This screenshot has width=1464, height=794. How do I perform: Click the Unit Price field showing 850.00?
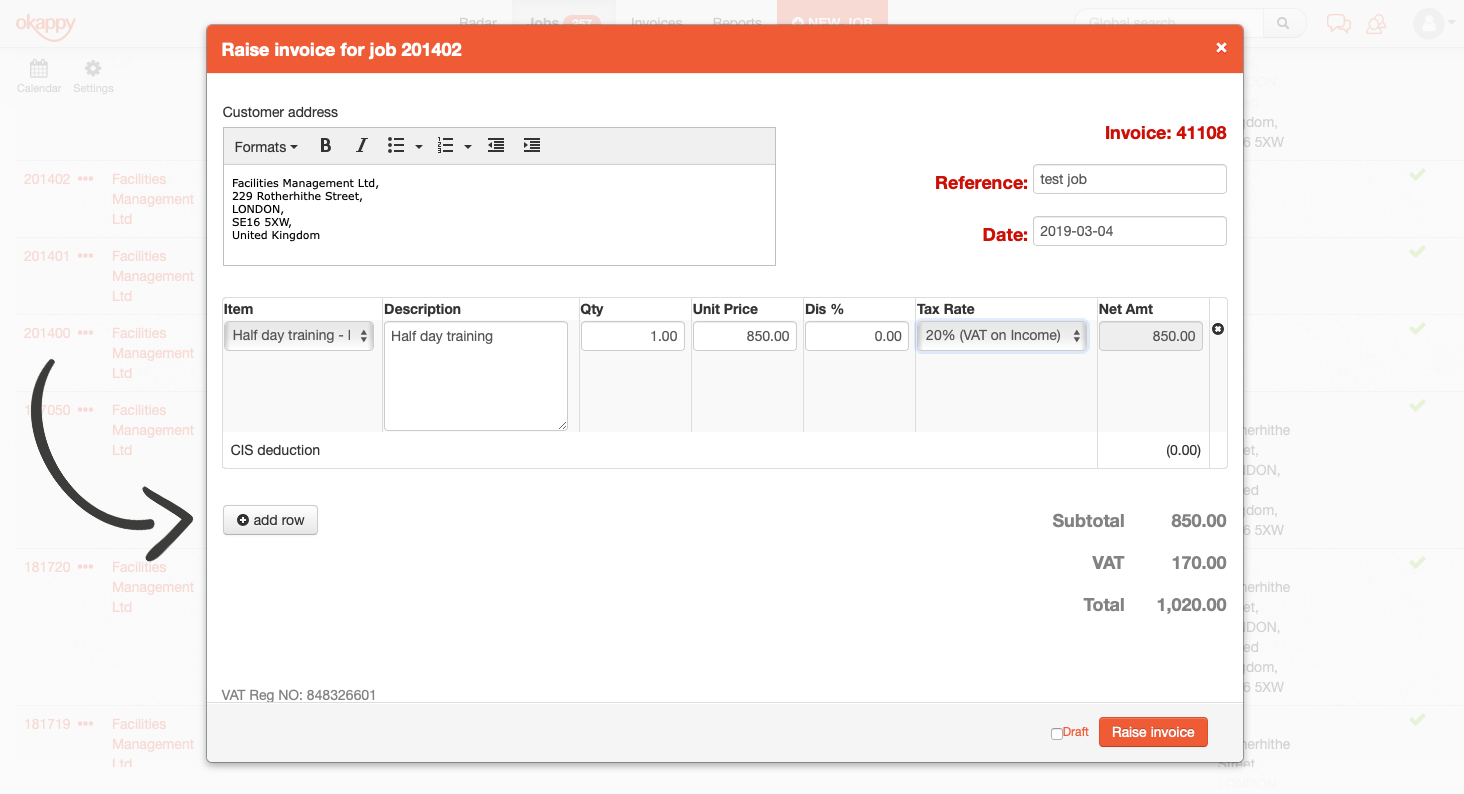[745, 336]
